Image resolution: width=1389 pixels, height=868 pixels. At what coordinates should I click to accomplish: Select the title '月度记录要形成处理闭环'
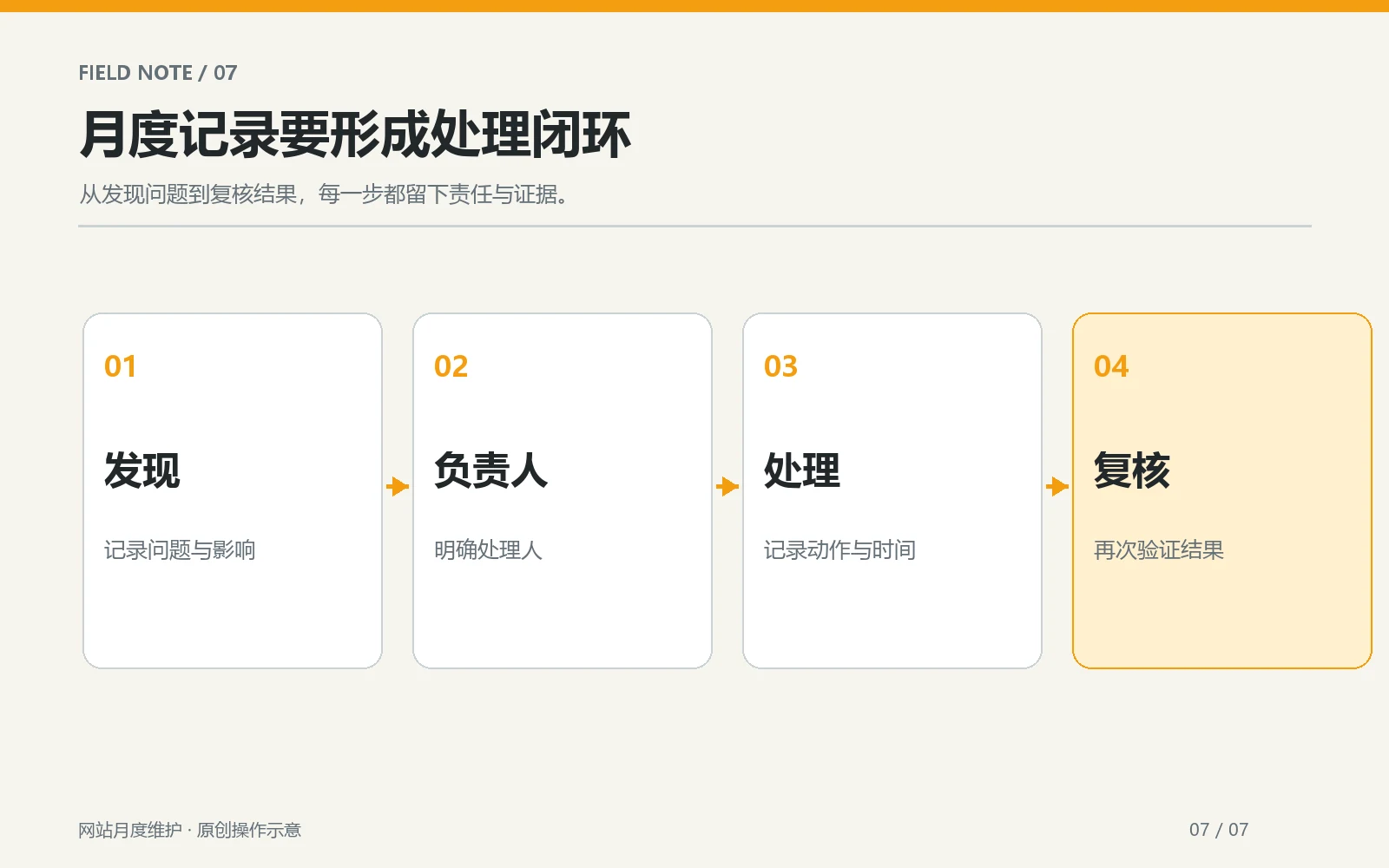pos(354,135)
